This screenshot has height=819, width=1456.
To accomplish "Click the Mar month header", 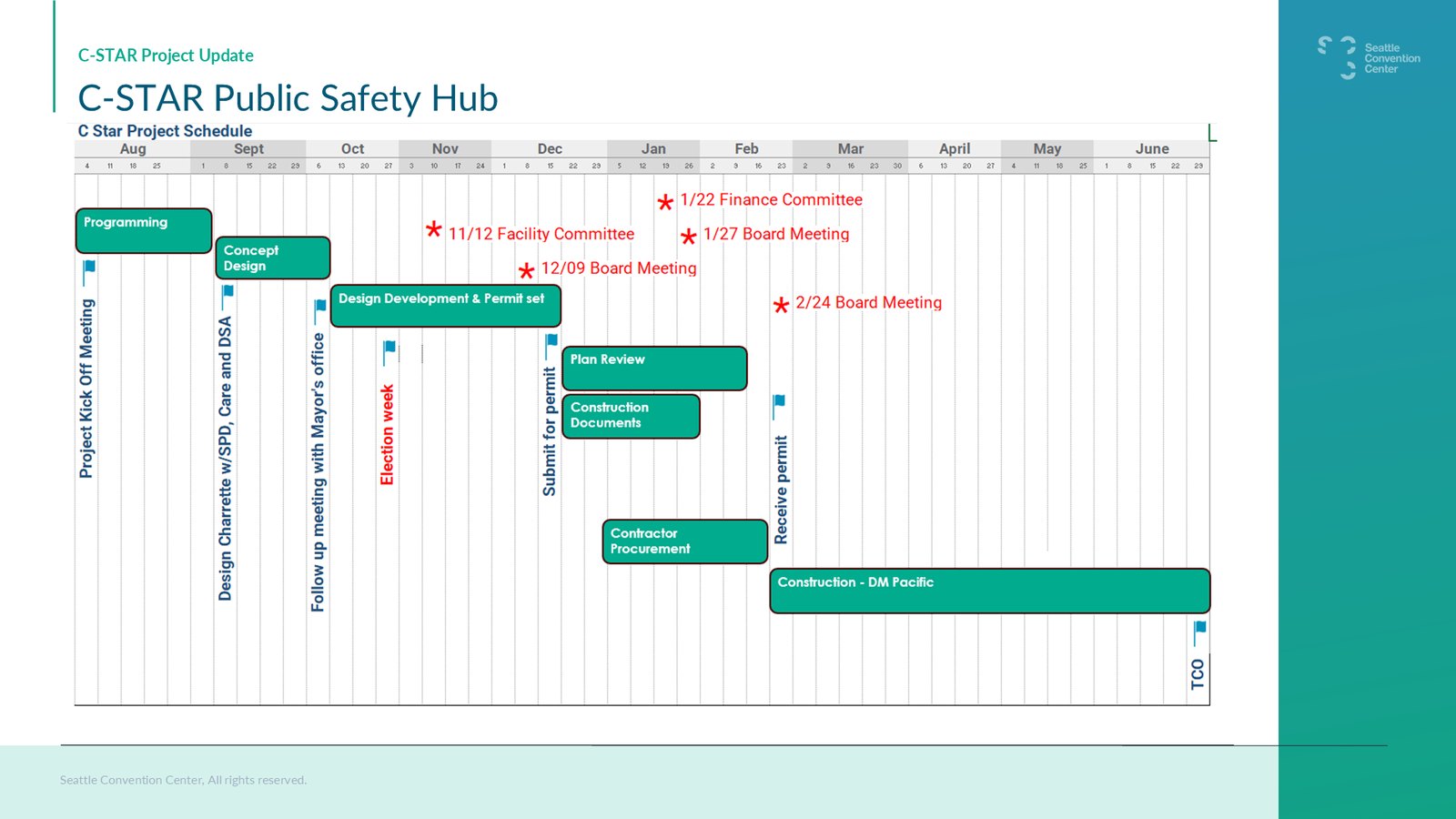I will point(851,148).
